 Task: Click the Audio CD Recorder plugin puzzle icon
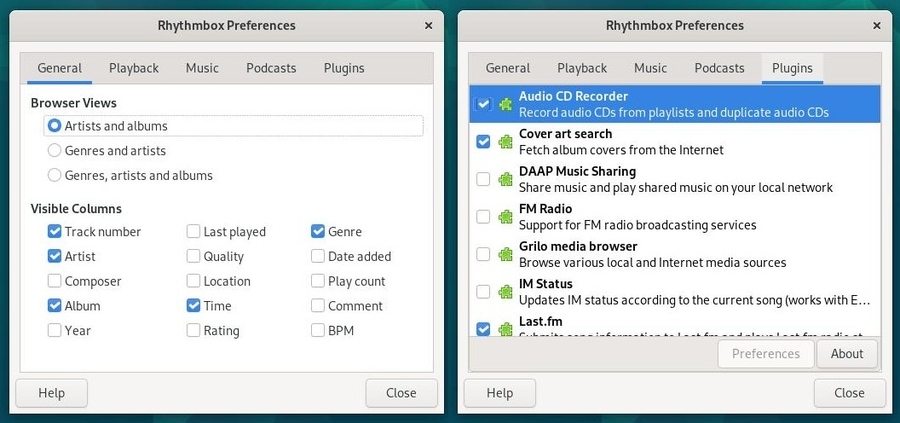[505, 104]
